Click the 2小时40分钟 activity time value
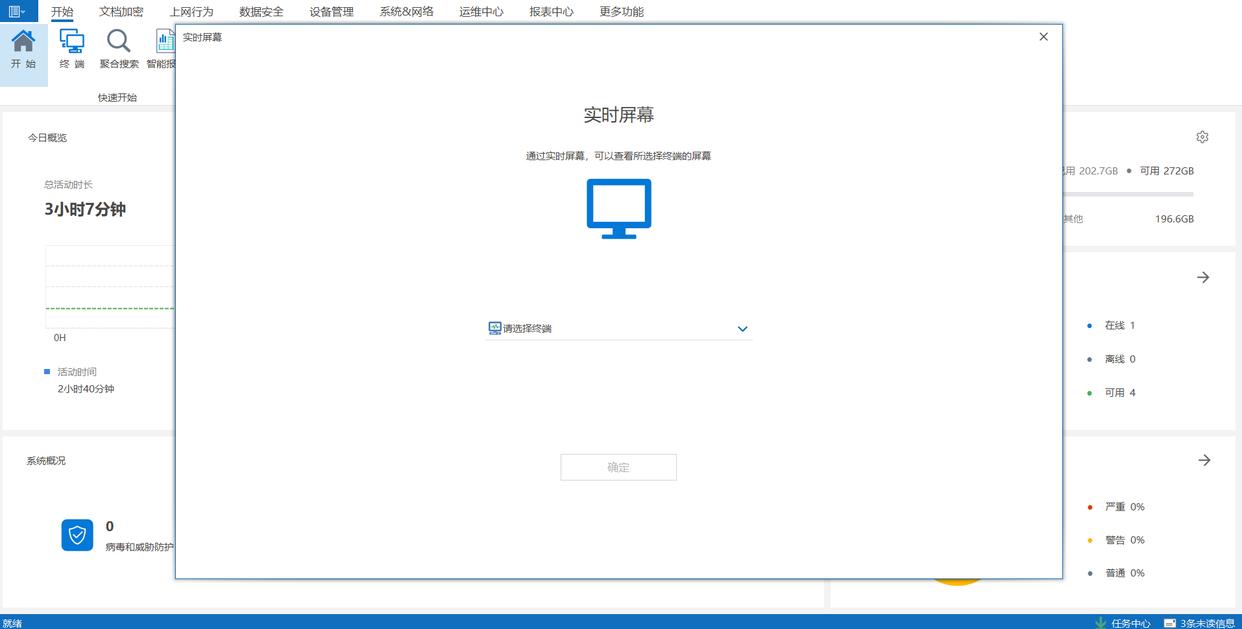Viewport: 1242px width, 629px height. (x=86, y=389)
